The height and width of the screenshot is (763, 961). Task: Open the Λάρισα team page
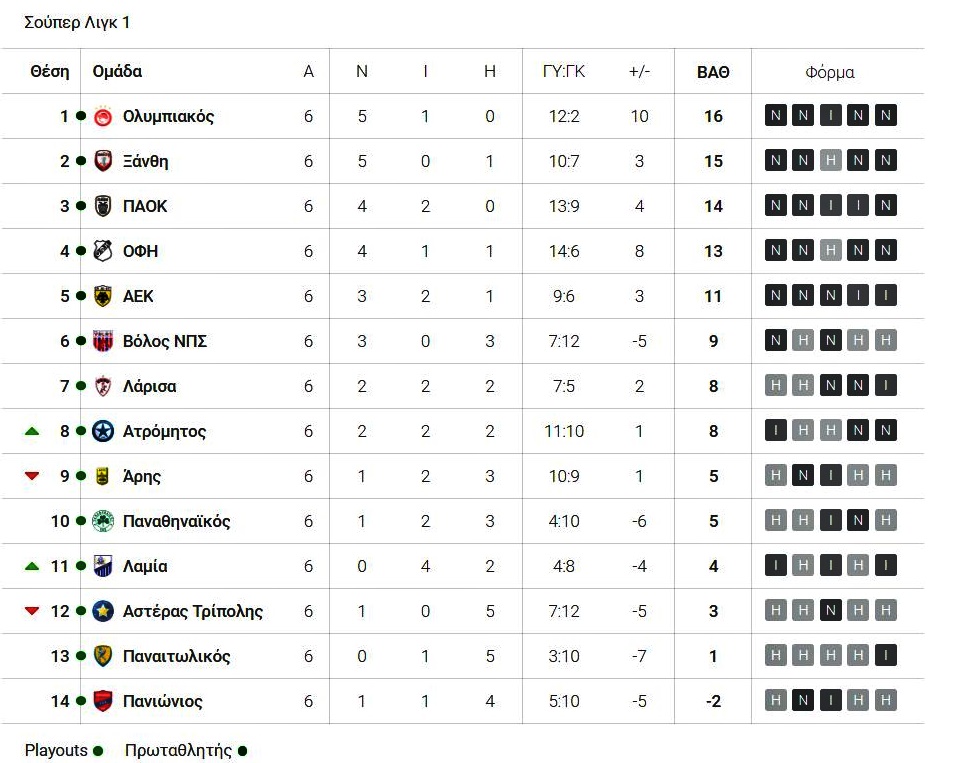click(x=149, y=386)
